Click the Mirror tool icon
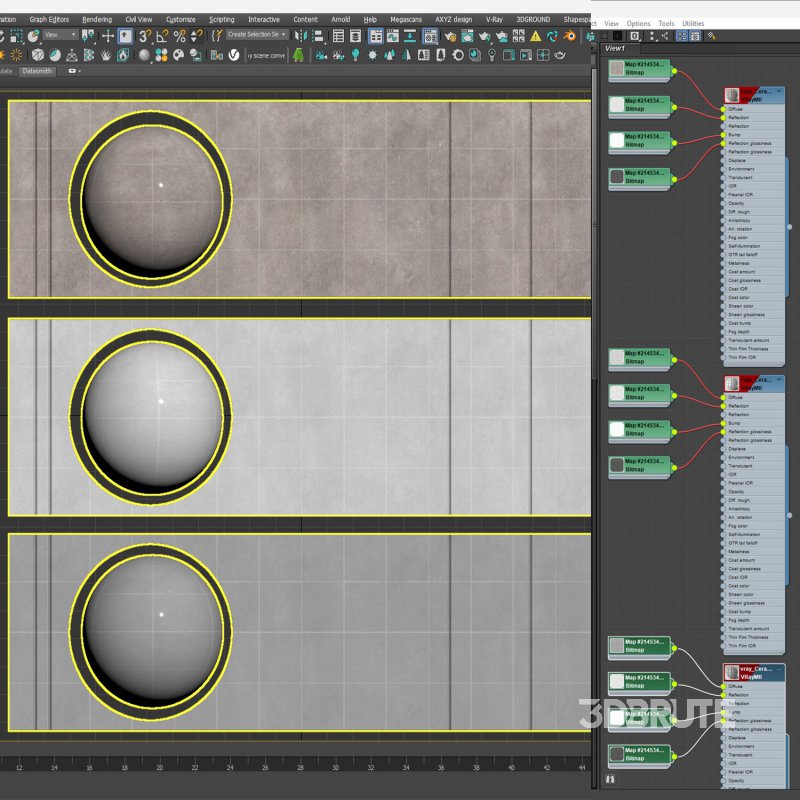The image size is (800, 800). click(x=302, y=35)
